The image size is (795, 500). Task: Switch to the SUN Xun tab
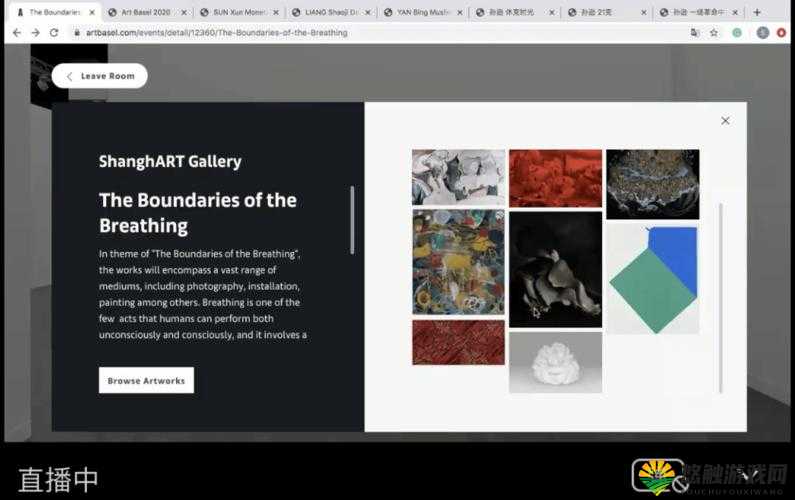pyautogui.click(x=238, y=12)
